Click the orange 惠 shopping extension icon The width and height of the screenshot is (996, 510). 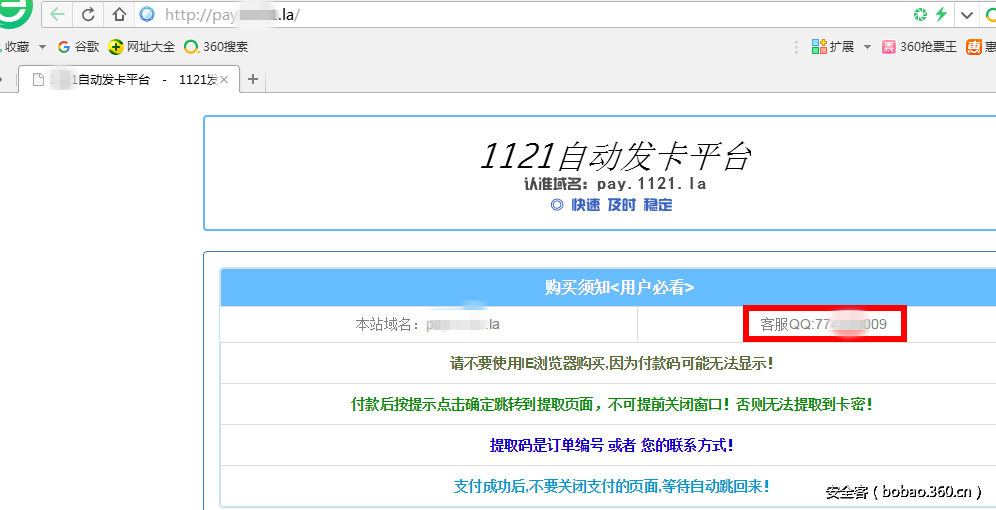pyautogui.click(x=974, y=46)
